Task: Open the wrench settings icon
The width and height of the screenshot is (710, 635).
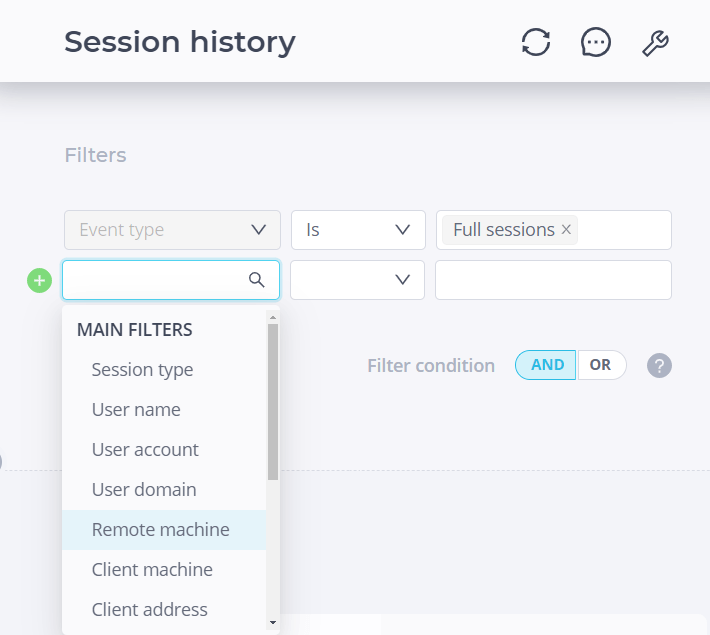Action: coord(655,43)
